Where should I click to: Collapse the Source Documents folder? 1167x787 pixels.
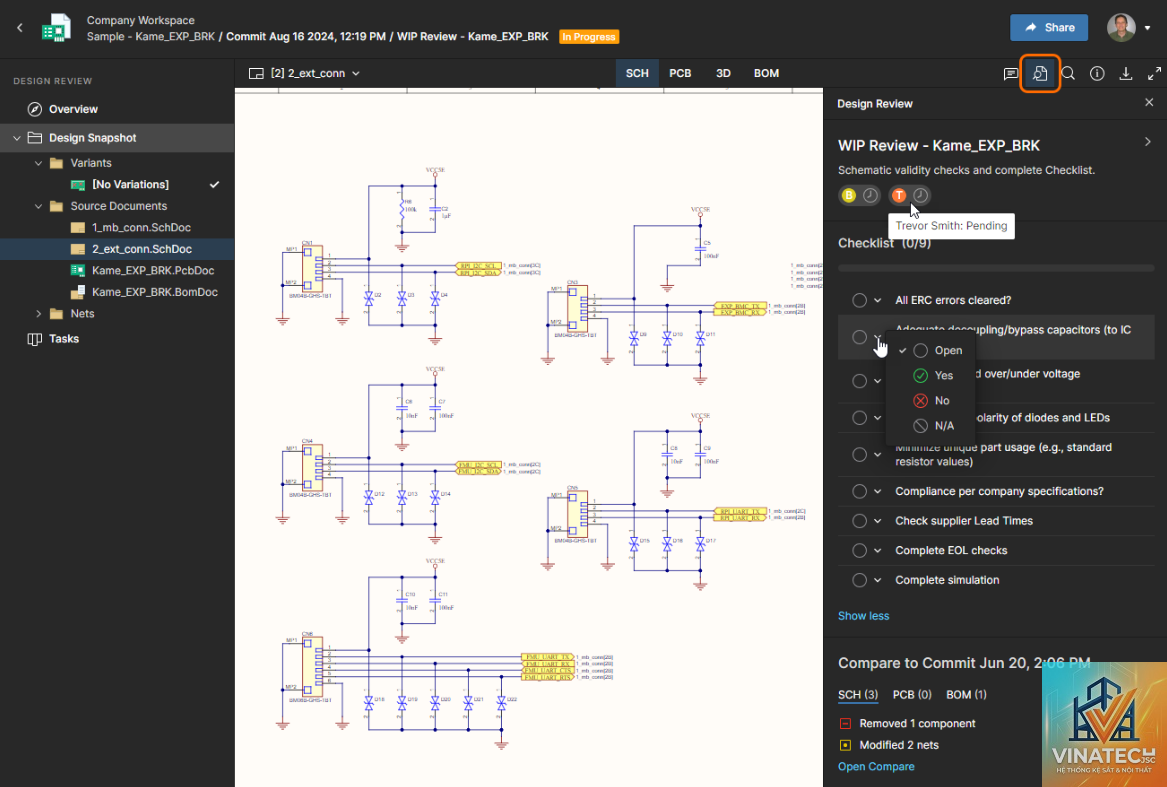point(39,206)
